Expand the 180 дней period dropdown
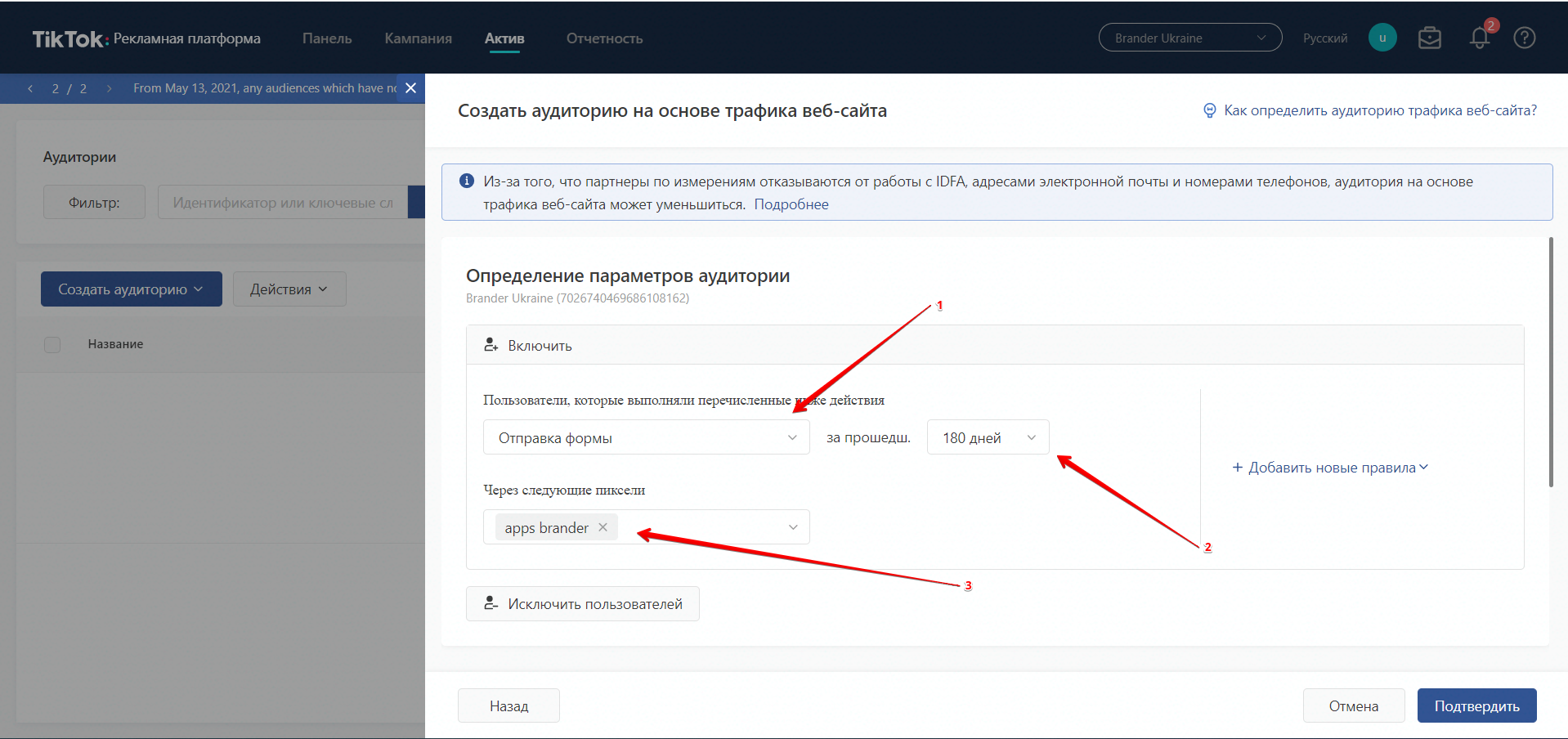The image size is (1568, 739). [988, 437]
